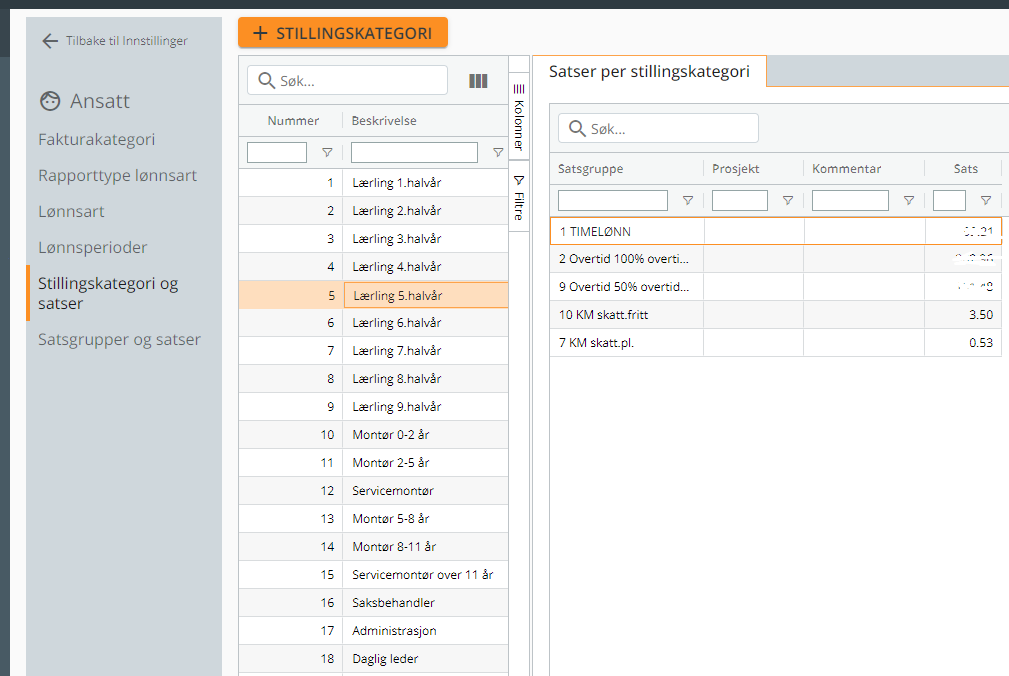Click Sats value 3.50
This screenshot has width=1009, height=676.
981,315
